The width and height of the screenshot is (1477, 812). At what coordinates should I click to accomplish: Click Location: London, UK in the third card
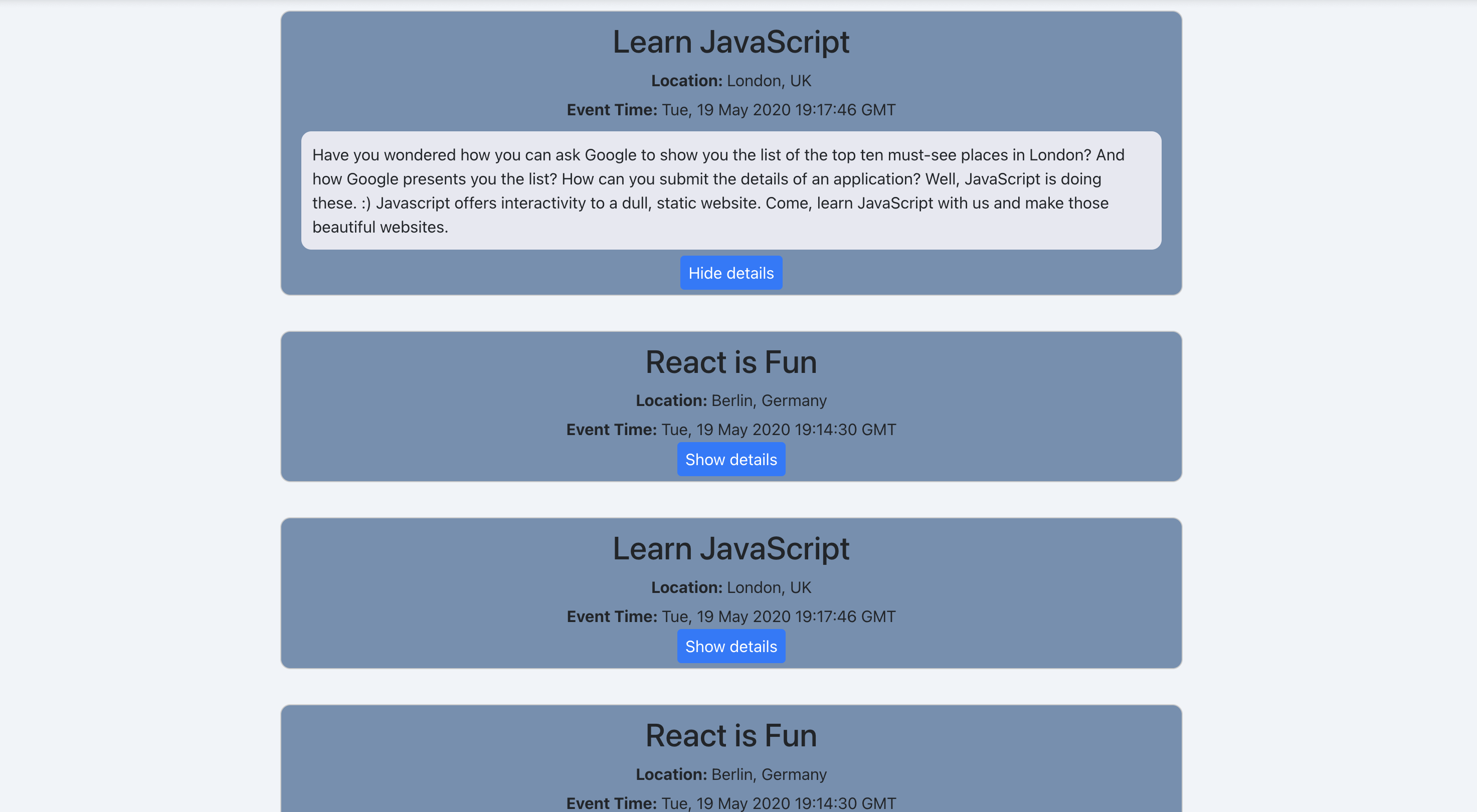click(731, 587)
